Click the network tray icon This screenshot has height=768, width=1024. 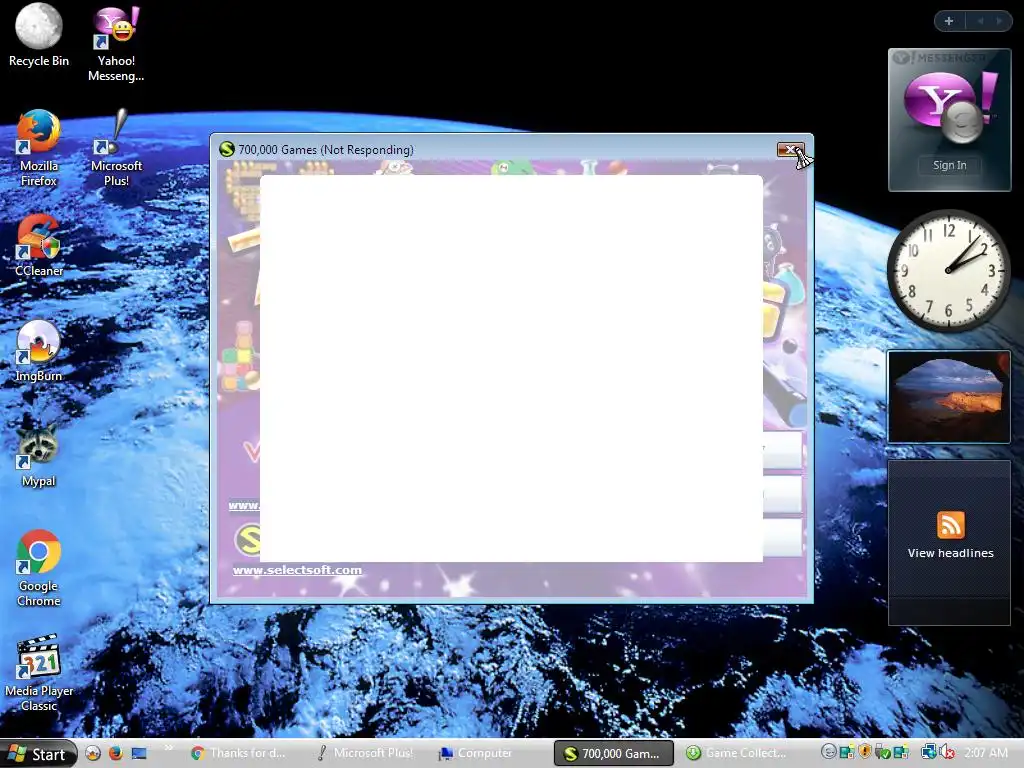coord(928,753)
